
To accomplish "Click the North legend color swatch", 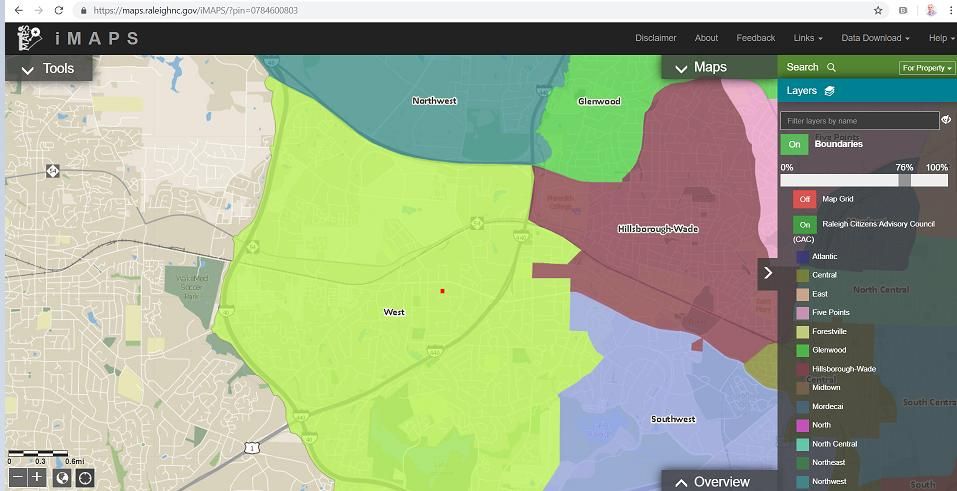I will point(803,425).
